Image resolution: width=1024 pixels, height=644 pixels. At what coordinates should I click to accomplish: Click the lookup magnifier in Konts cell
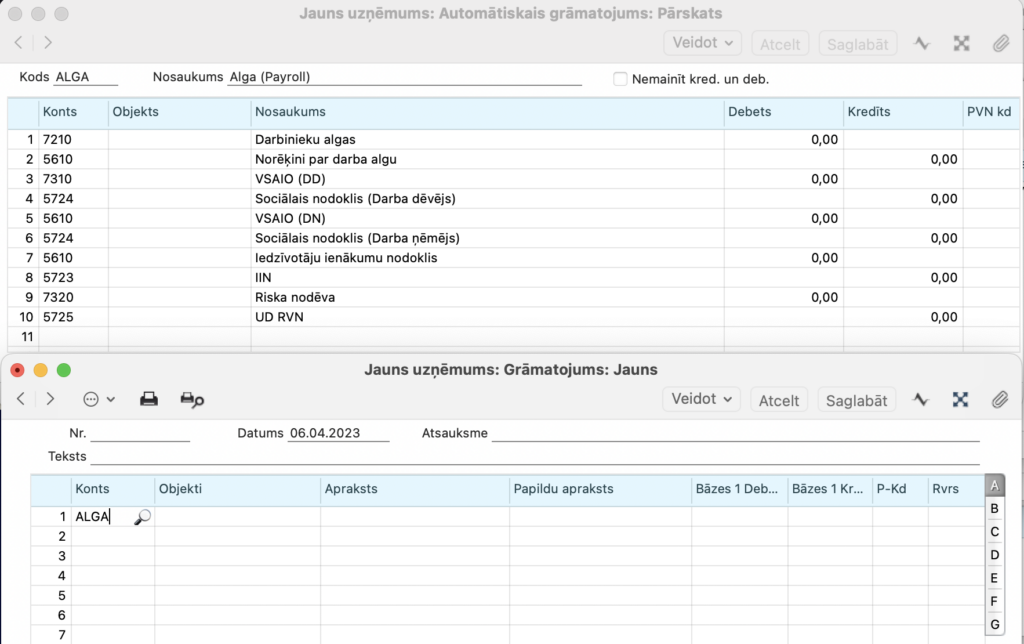142,517
